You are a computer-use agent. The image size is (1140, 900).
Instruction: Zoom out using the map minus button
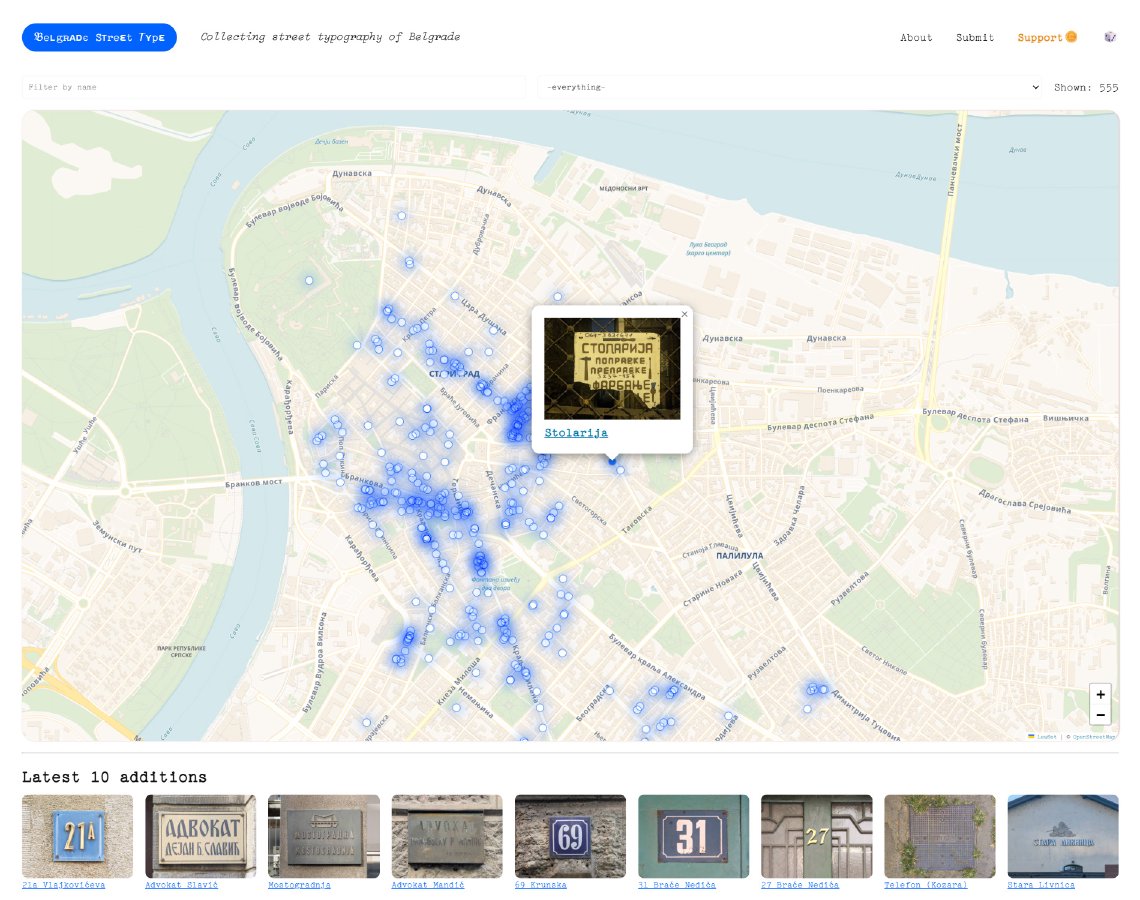click(x=1100, y=715)
